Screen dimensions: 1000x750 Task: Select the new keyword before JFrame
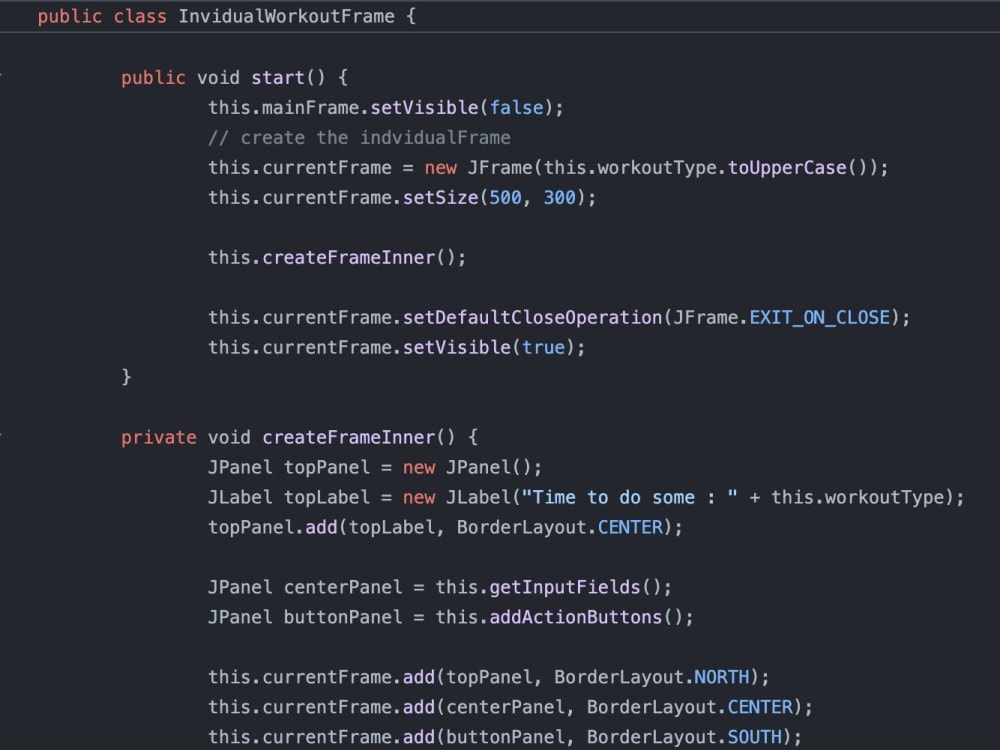[441, 167]
